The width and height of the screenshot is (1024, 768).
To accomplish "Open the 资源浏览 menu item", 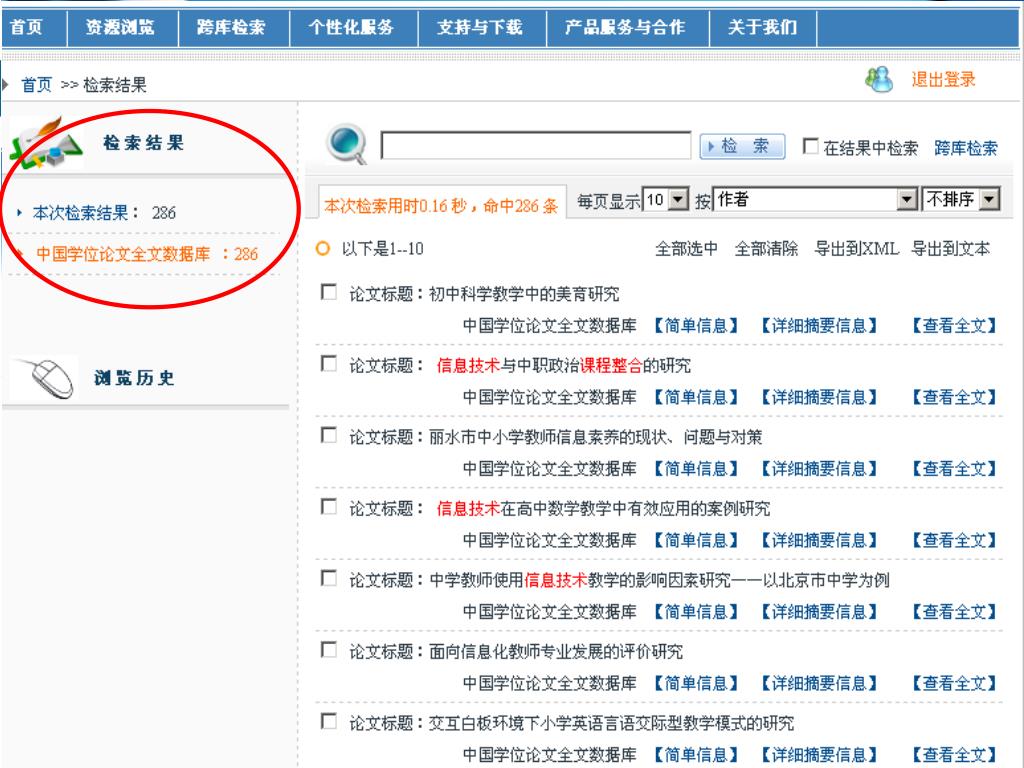I will click(x=120, y=27).
